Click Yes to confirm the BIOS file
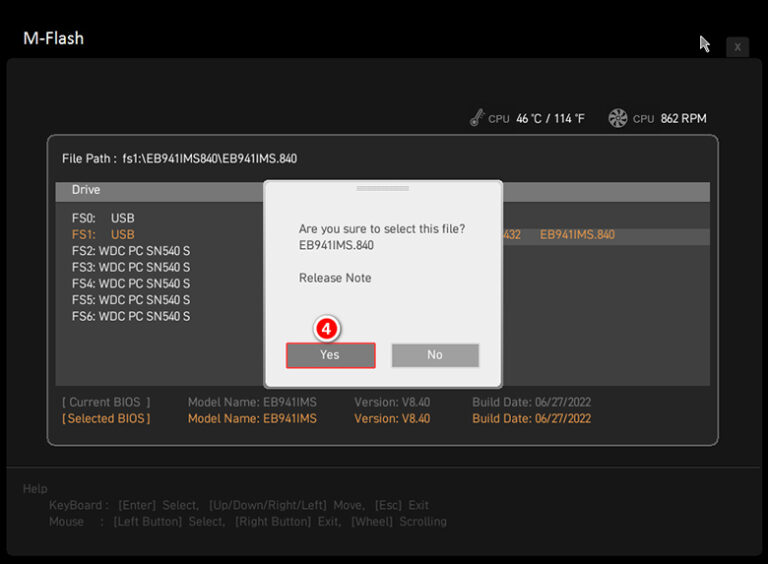 (x=330, y=355)
